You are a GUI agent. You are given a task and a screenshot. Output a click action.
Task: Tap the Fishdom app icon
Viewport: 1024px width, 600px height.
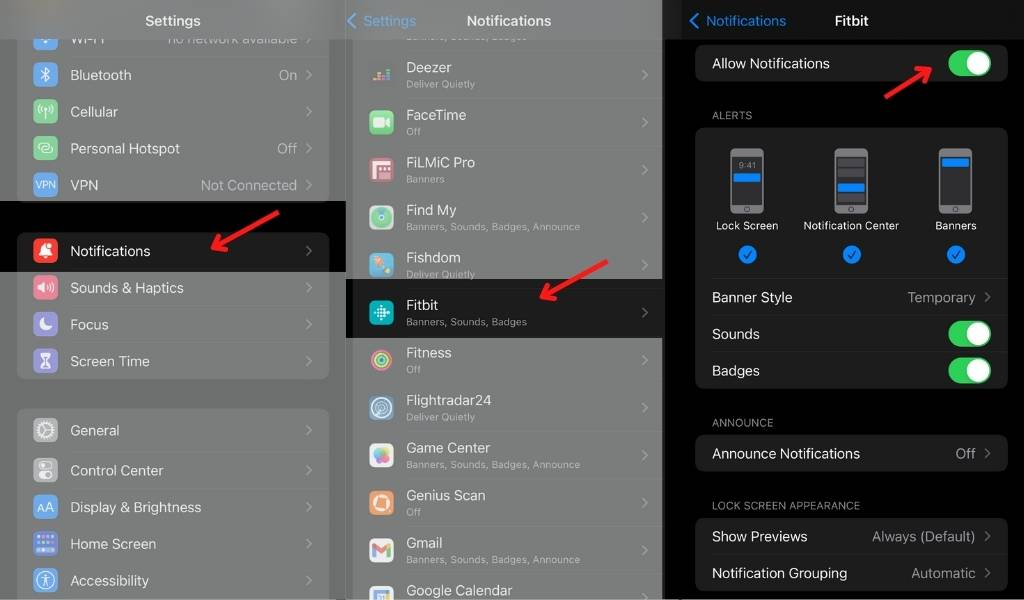[381, 265]
